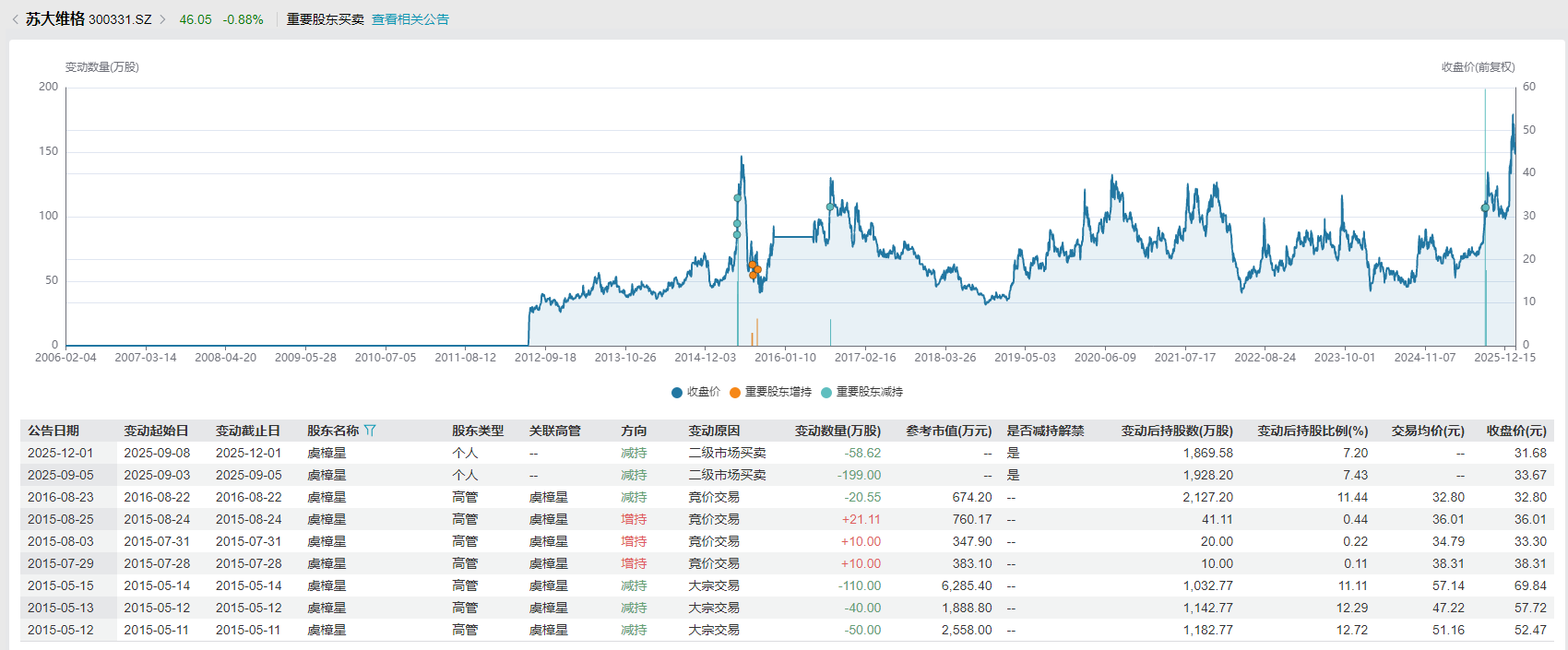Click the 公告日期 column header
The image size is (1568, 650).
(53, 431)
